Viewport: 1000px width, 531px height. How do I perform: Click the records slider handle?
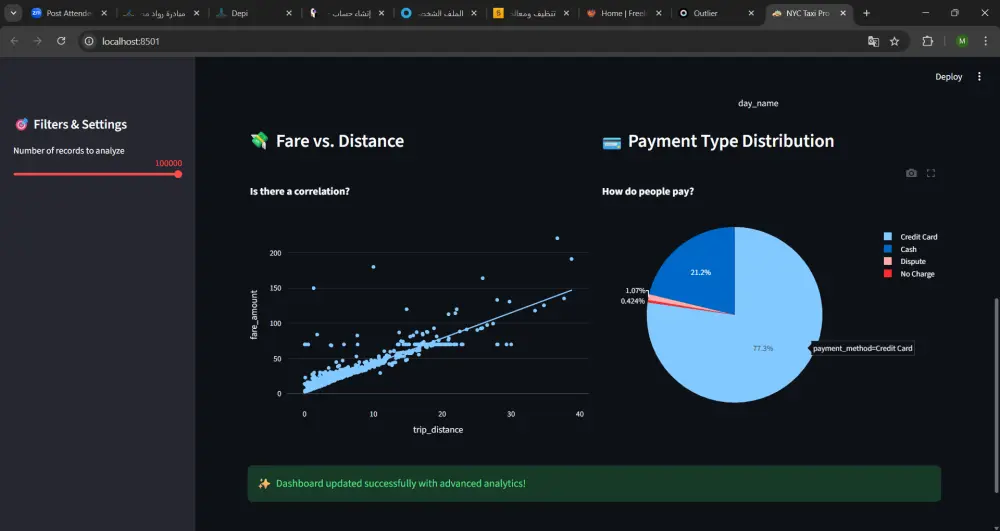(x=178, y=174)
